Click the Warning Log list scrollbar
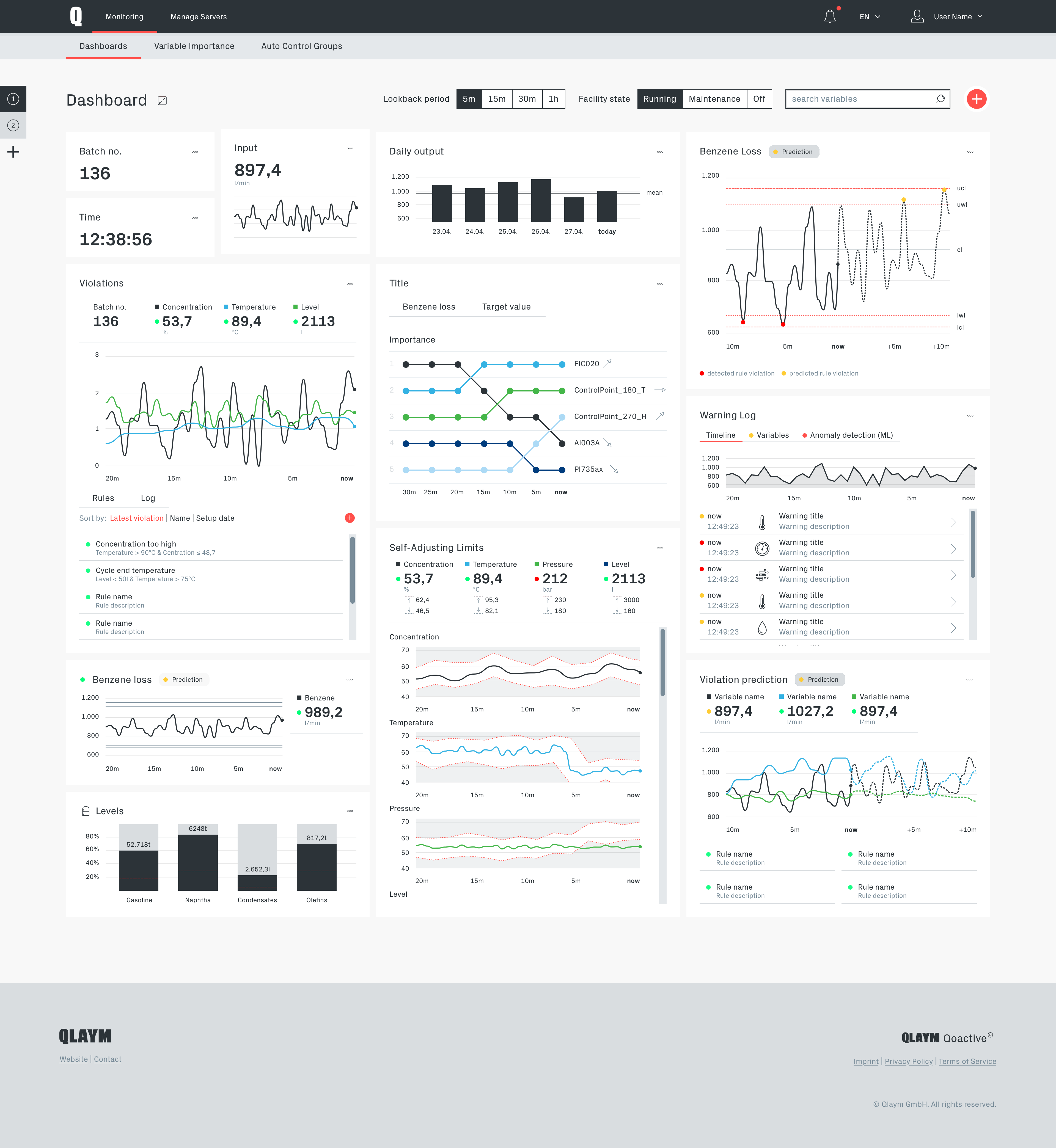 pos(973,544)
